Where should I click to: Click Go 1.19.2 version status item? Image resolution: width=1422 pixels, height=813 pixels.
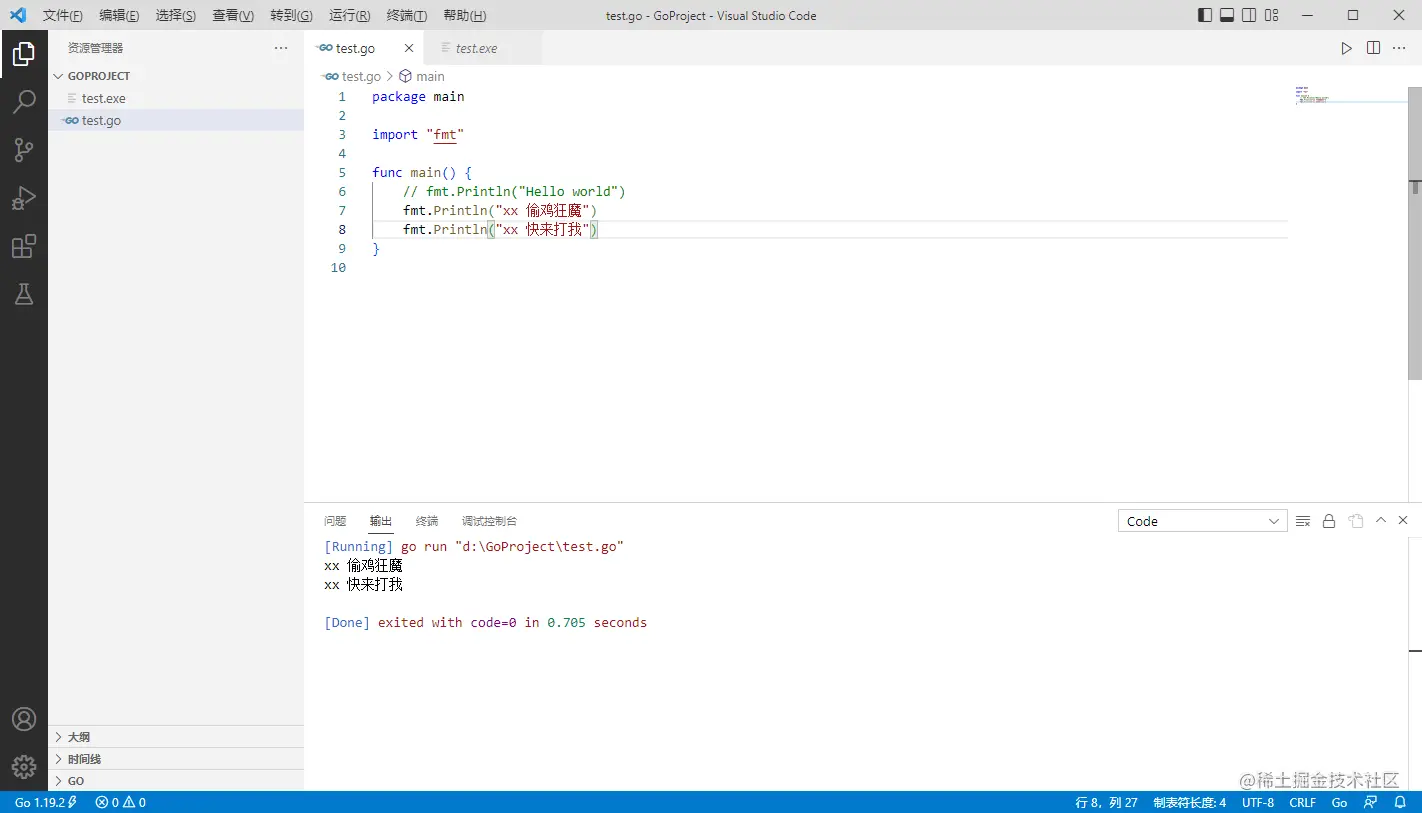(x=46, y=802)
